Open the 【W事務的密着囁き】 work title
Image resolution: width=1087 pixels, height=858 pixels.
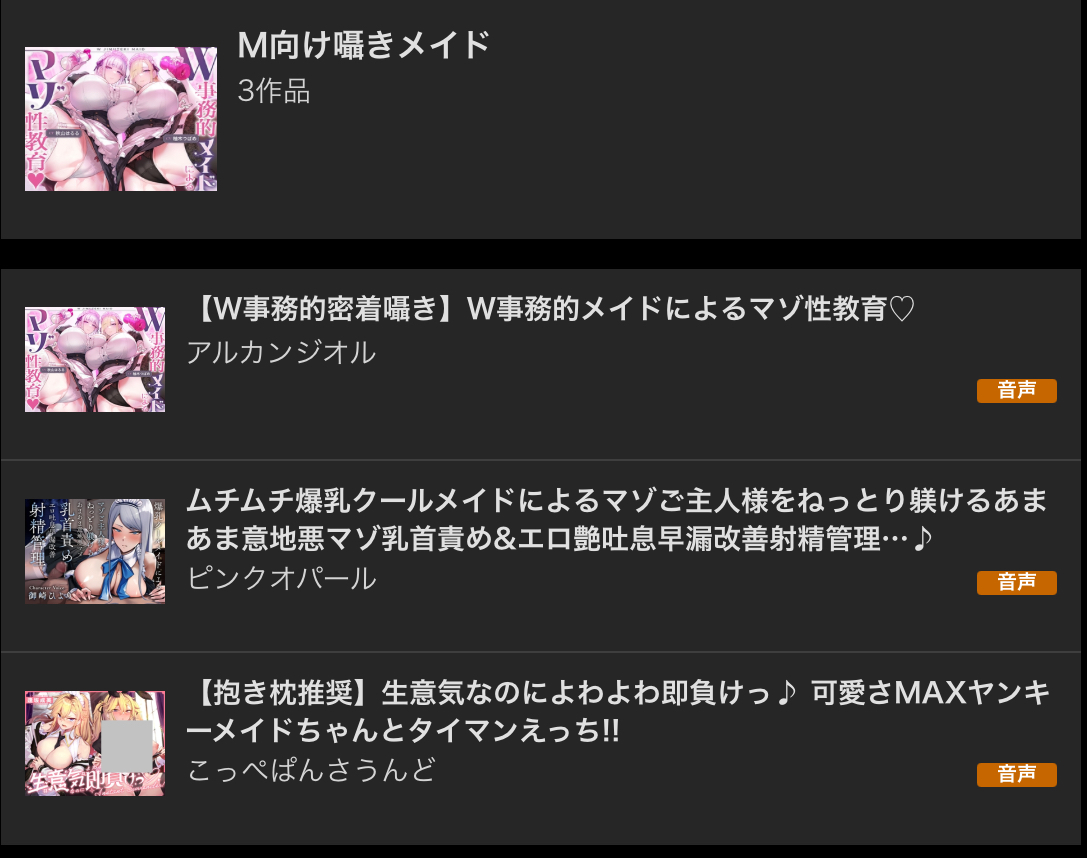point(551,308)
